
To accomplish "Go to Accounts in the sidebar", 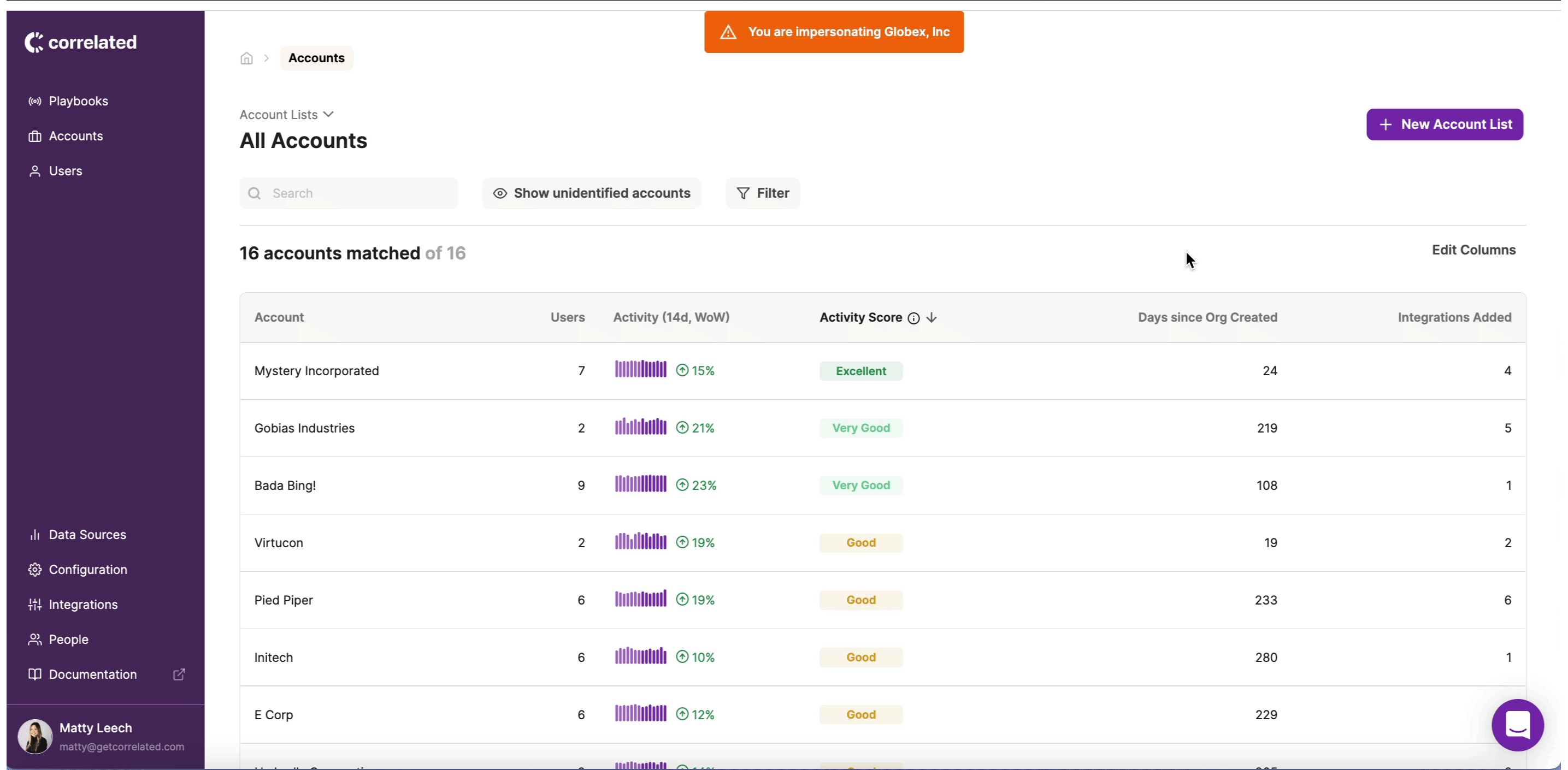I will point(75,135).
